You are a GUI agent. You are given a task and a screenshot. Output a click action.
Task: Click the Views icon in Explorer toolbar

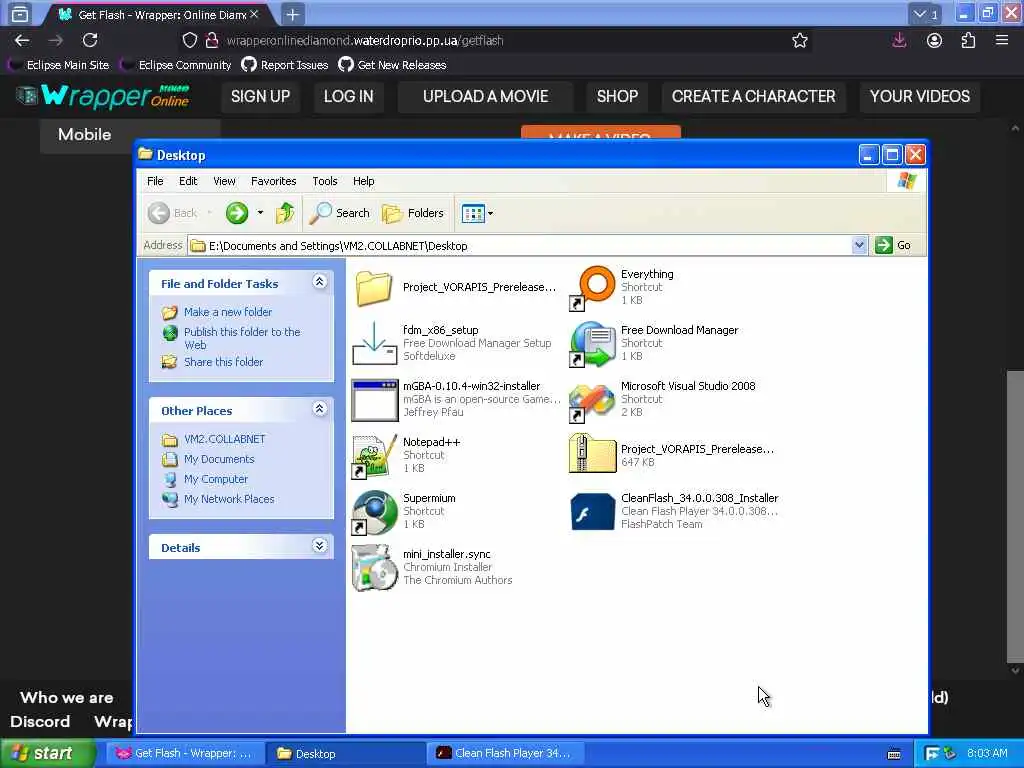click(473, 213)
